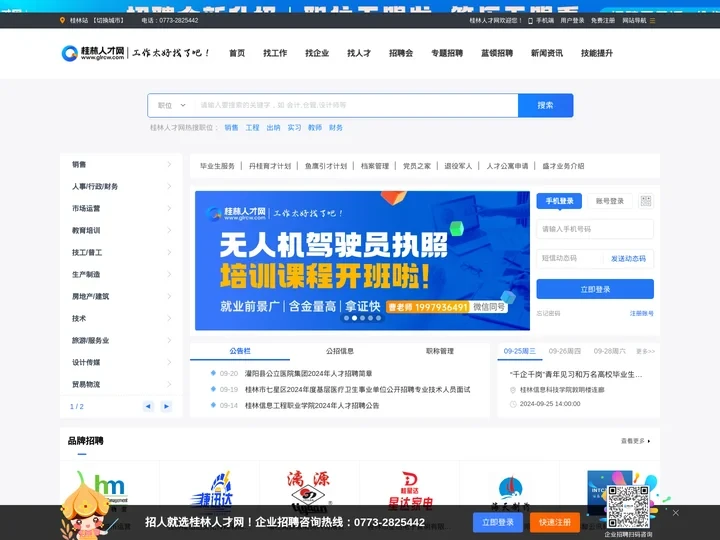Open the 招聘会 nav item

(401, 53)
